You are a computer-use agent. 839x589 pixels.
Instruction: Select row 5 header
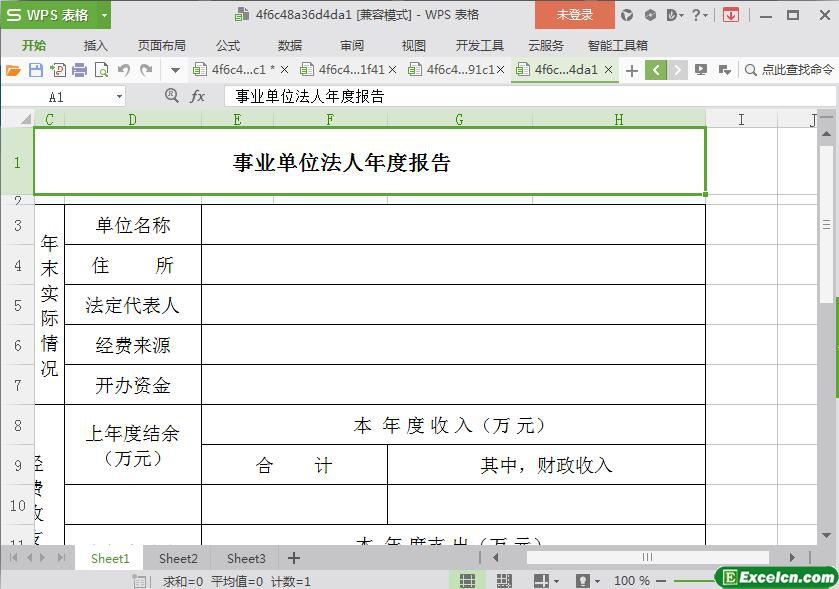click(18, 305)
